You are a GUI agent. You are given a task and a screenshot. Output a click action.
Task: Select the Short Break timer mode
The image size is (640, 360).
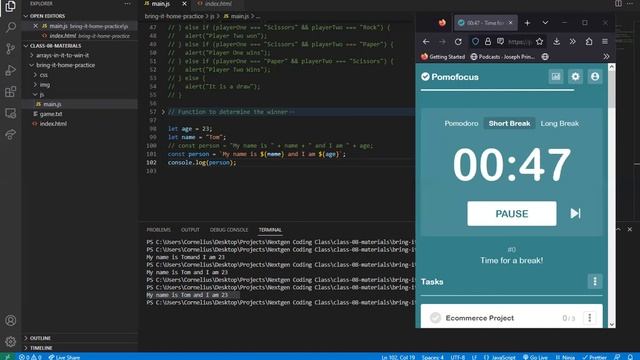point(509,123)
